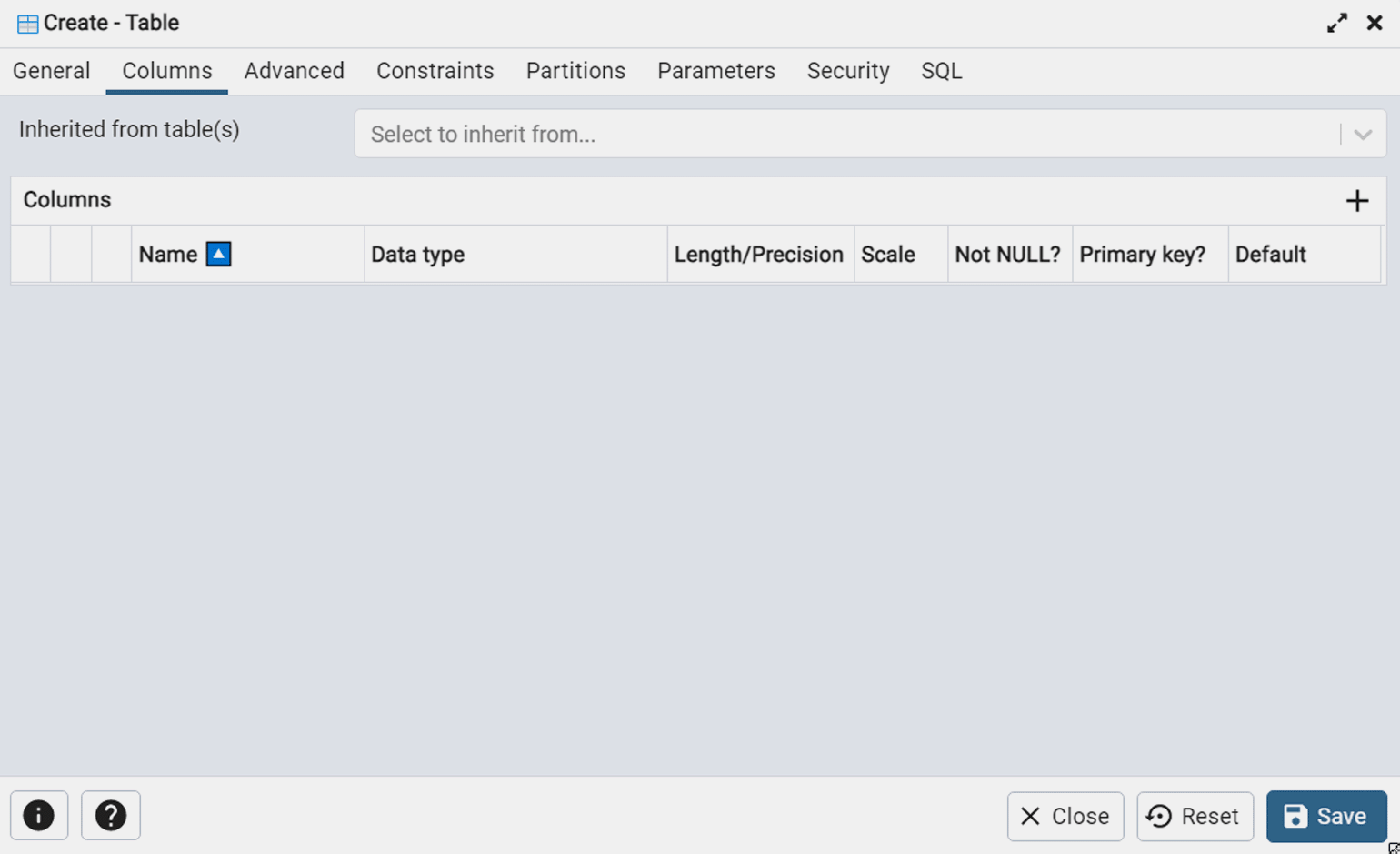
Task: Open the Advanced tab
Action: 295,71
